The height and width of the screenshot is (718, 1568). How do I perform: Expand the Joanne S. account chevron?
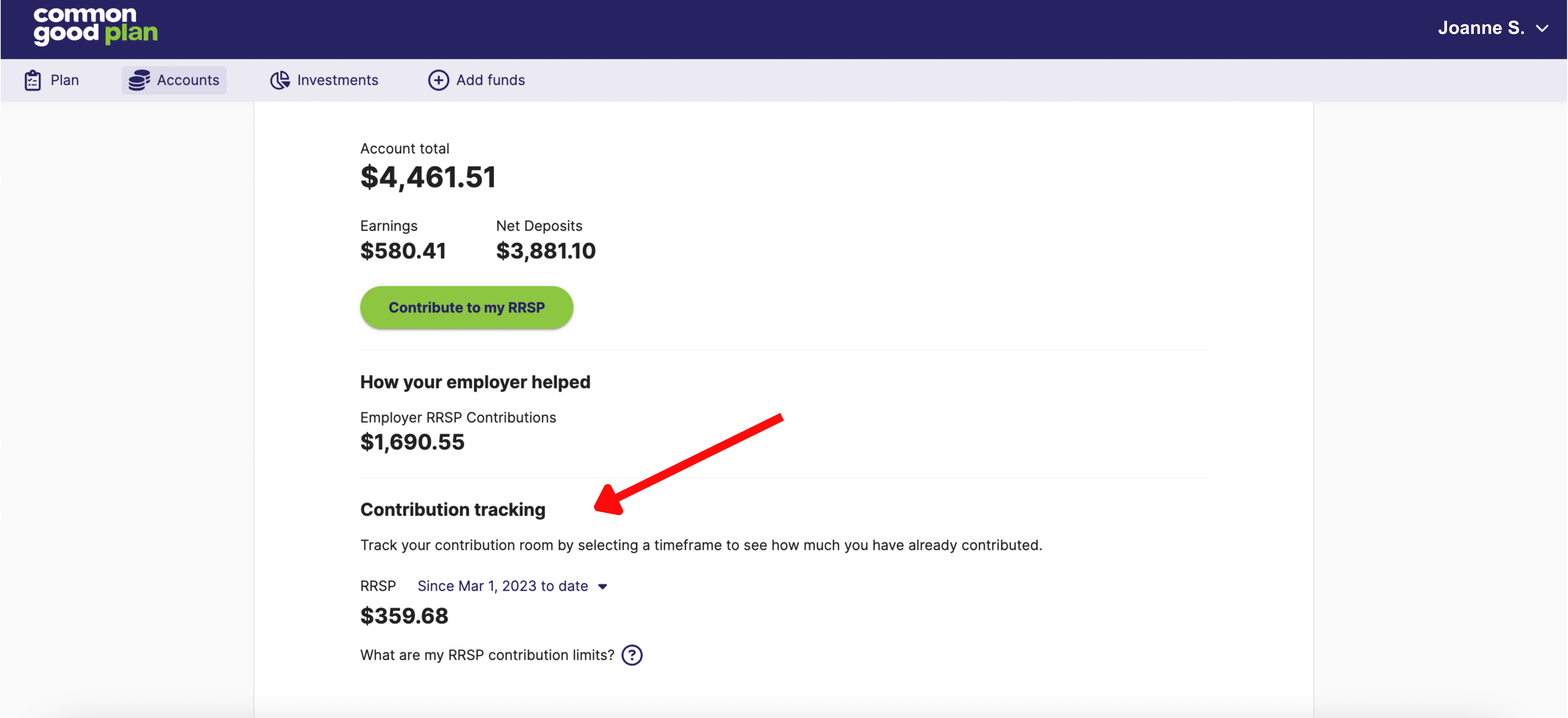pyautogui.click(x=1542, y=28)
